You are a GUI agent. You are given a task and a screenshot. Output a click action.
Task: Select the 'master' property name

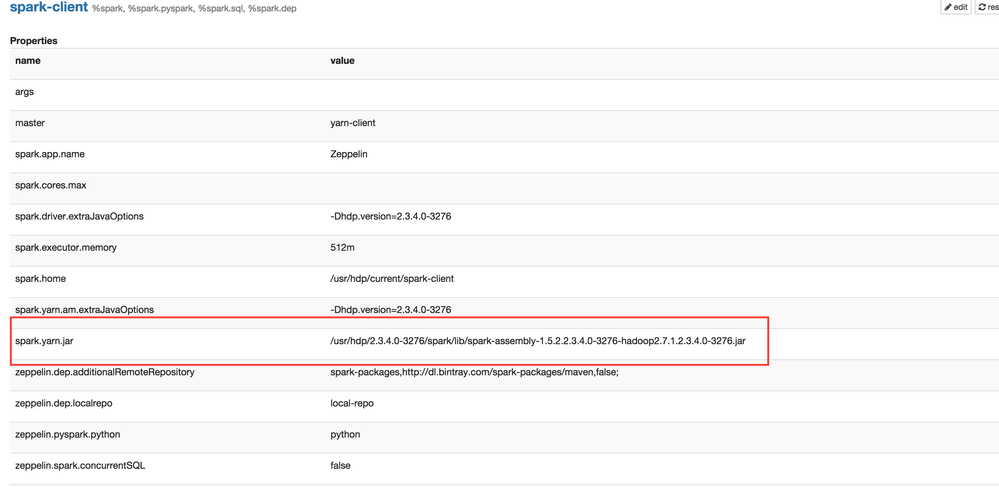coord(29,122)
